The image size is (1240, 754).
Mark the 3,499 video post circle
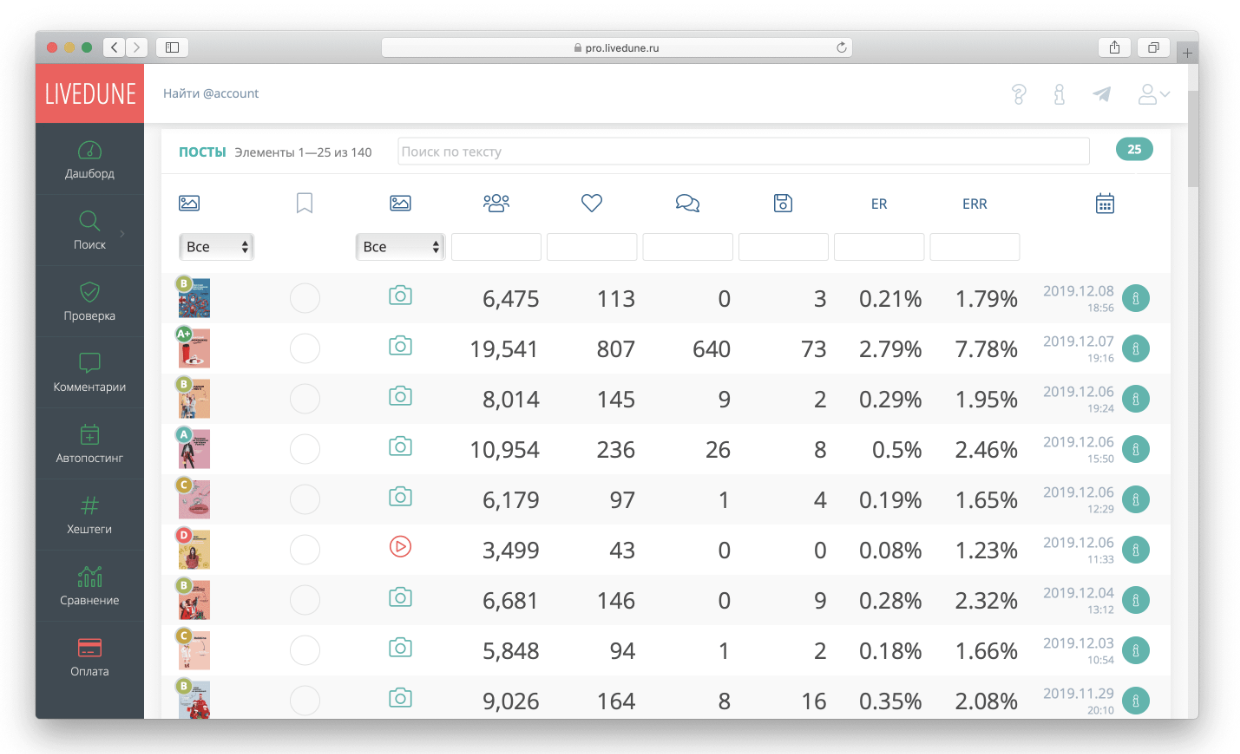coord(305,549)
